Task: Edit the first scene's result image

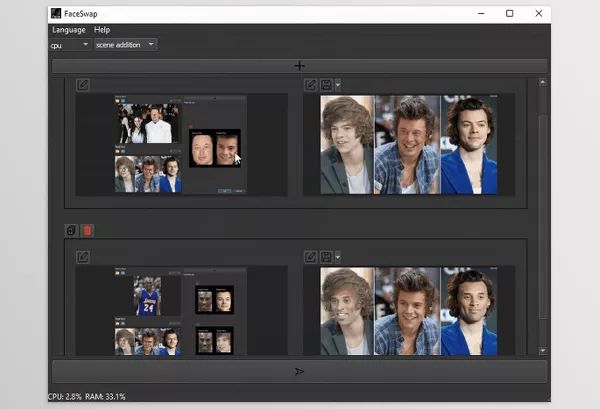Action: (x=310, y=85)
